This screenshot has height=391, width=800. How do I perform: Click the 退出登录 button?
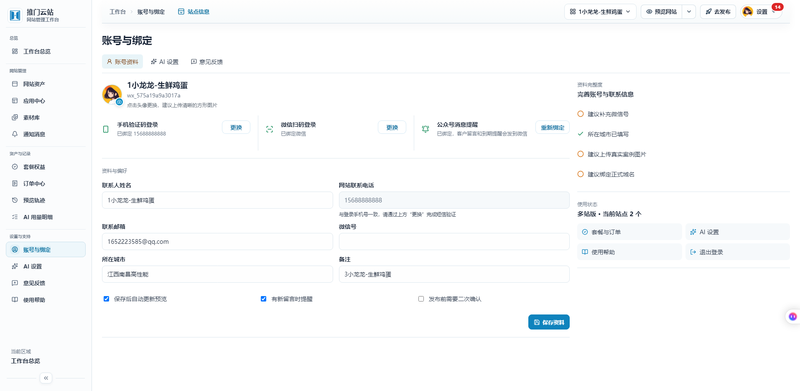coord(738,252)
